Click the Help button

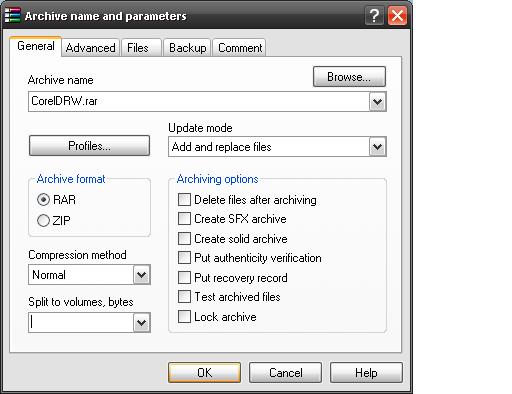366,372
